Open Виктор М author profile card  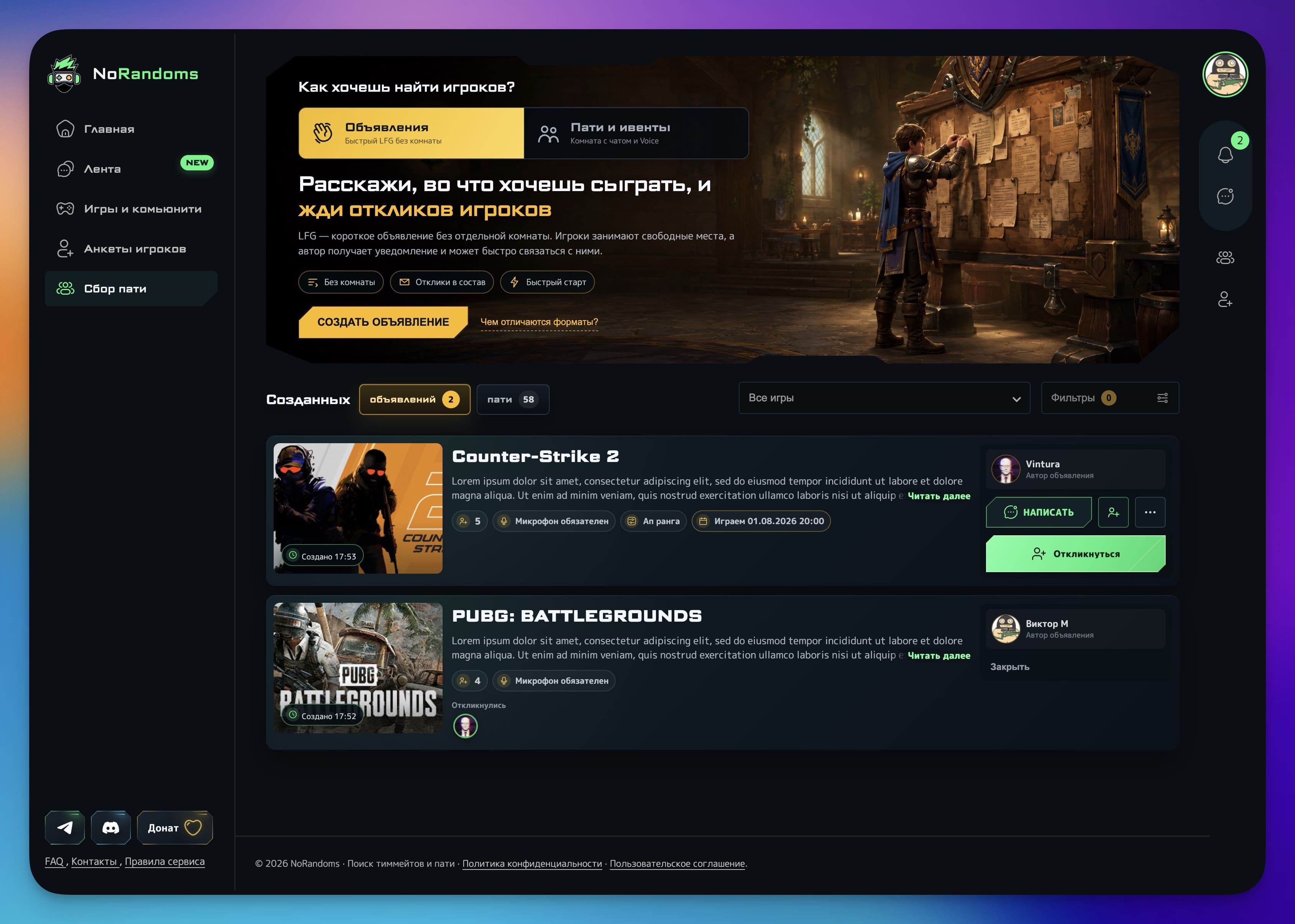point(1075,629)
